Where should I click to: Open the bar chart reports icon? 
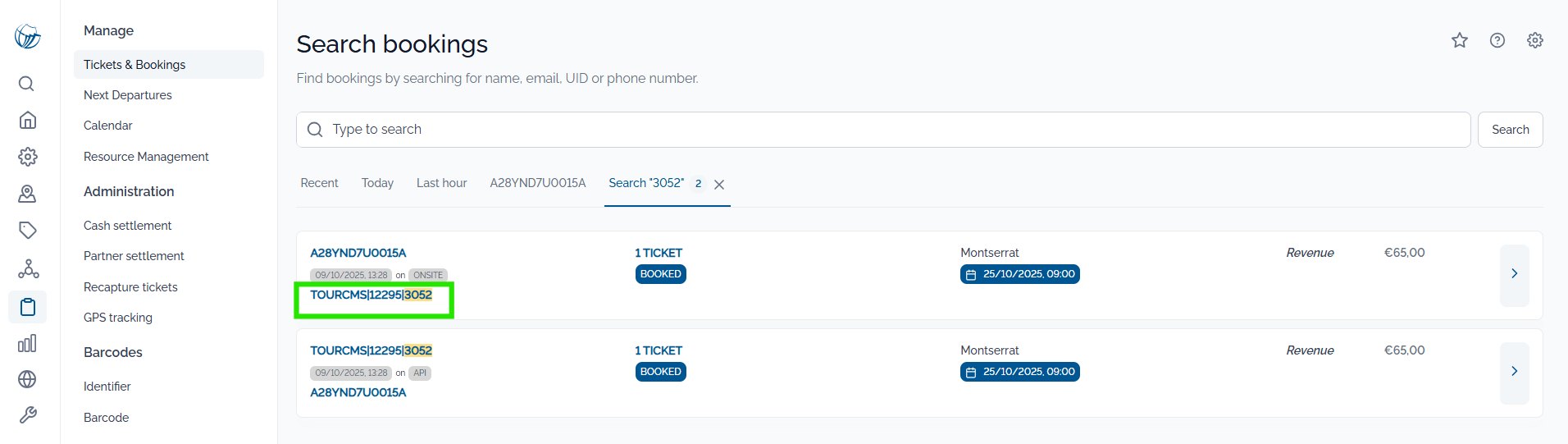point(27,343)
